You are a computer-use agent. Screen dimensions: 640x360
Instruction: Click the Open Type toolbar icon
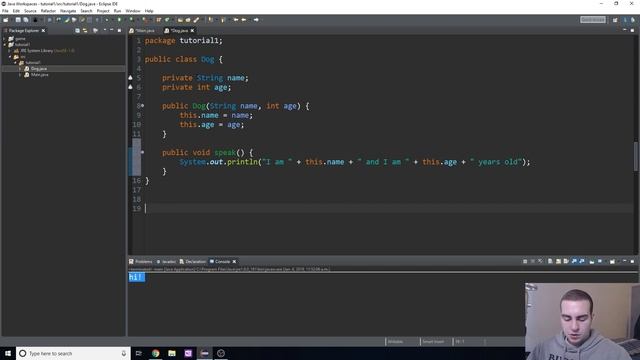click(180, 20)
